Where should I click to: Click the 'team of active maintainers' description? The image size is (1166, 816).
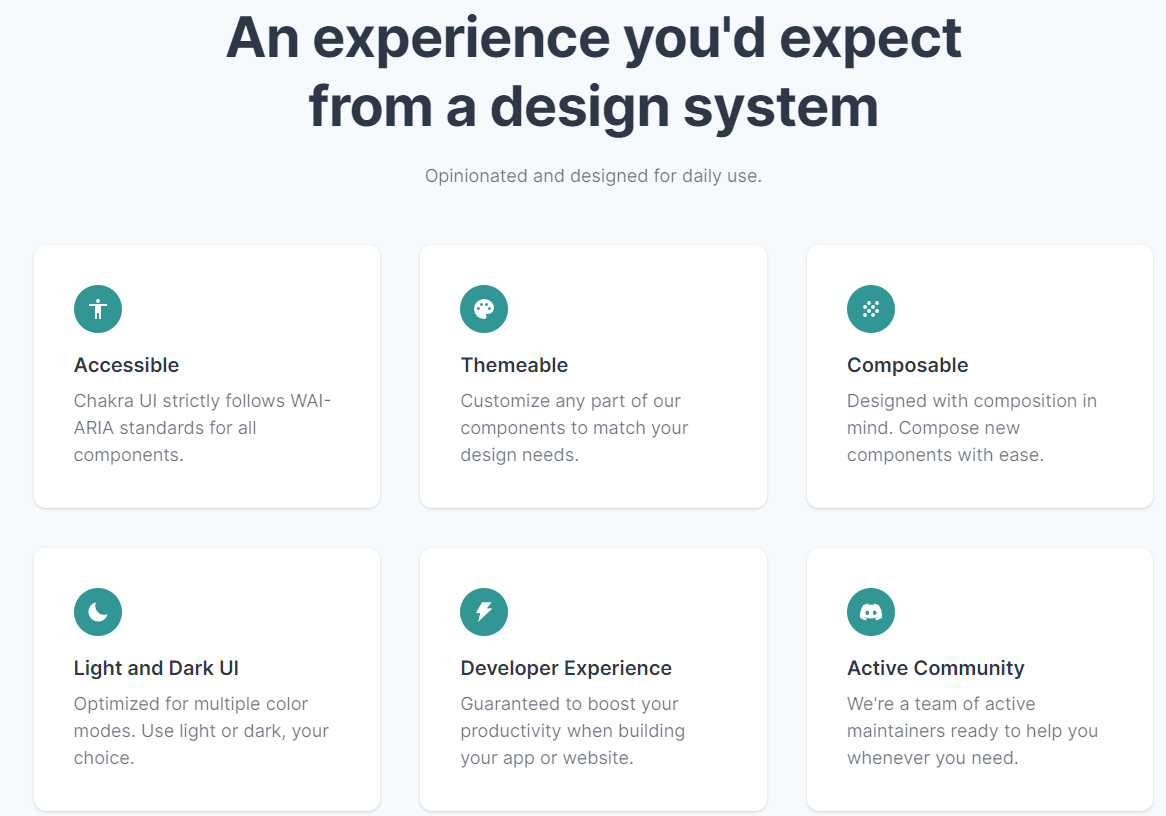click(973, 731)
